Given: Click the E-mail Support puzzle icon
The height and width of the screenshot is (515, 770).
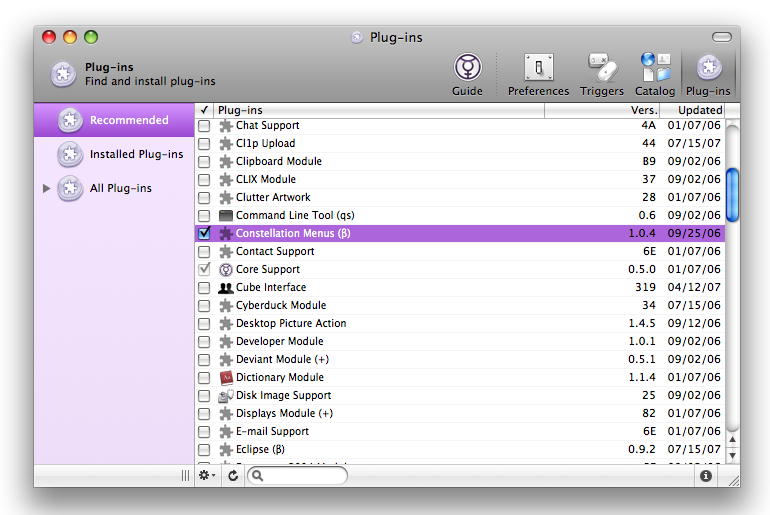Looking at the screenshot, I should (x=225, y=432).
